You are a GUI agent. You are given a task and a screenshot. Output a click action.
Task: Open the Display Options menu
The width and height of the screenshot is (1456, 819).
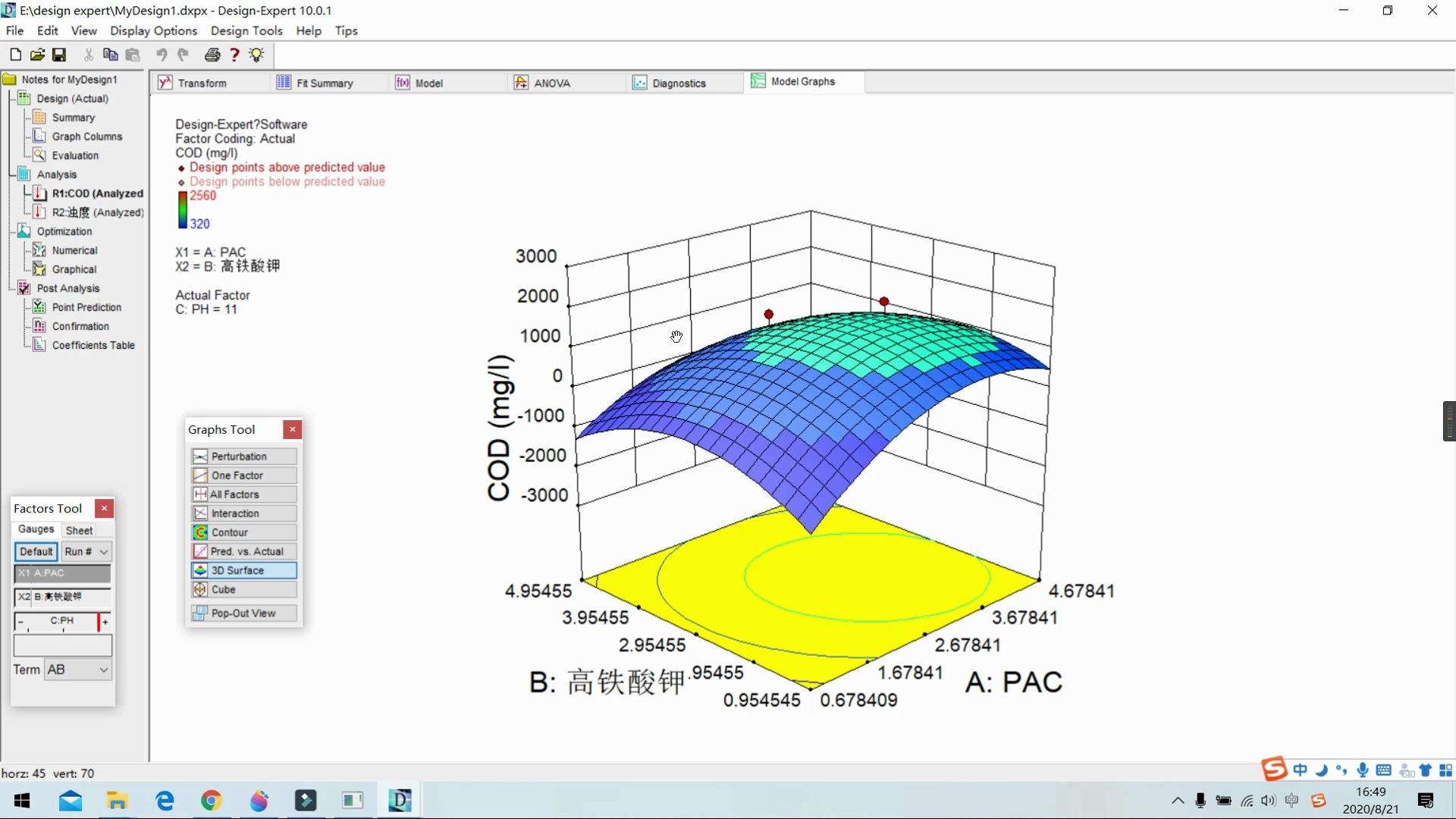[x=153, y=30]
